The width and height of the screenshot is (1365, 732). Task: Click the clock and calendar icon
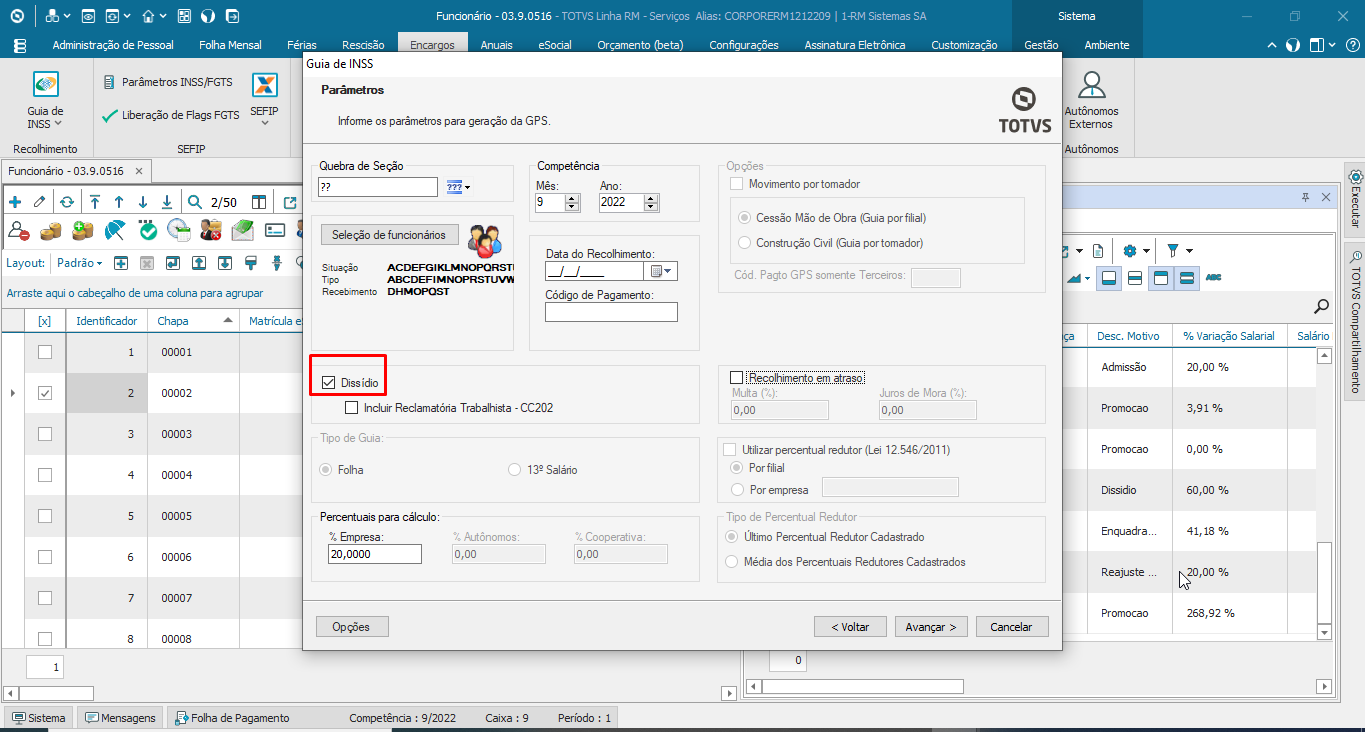(179, 231)
